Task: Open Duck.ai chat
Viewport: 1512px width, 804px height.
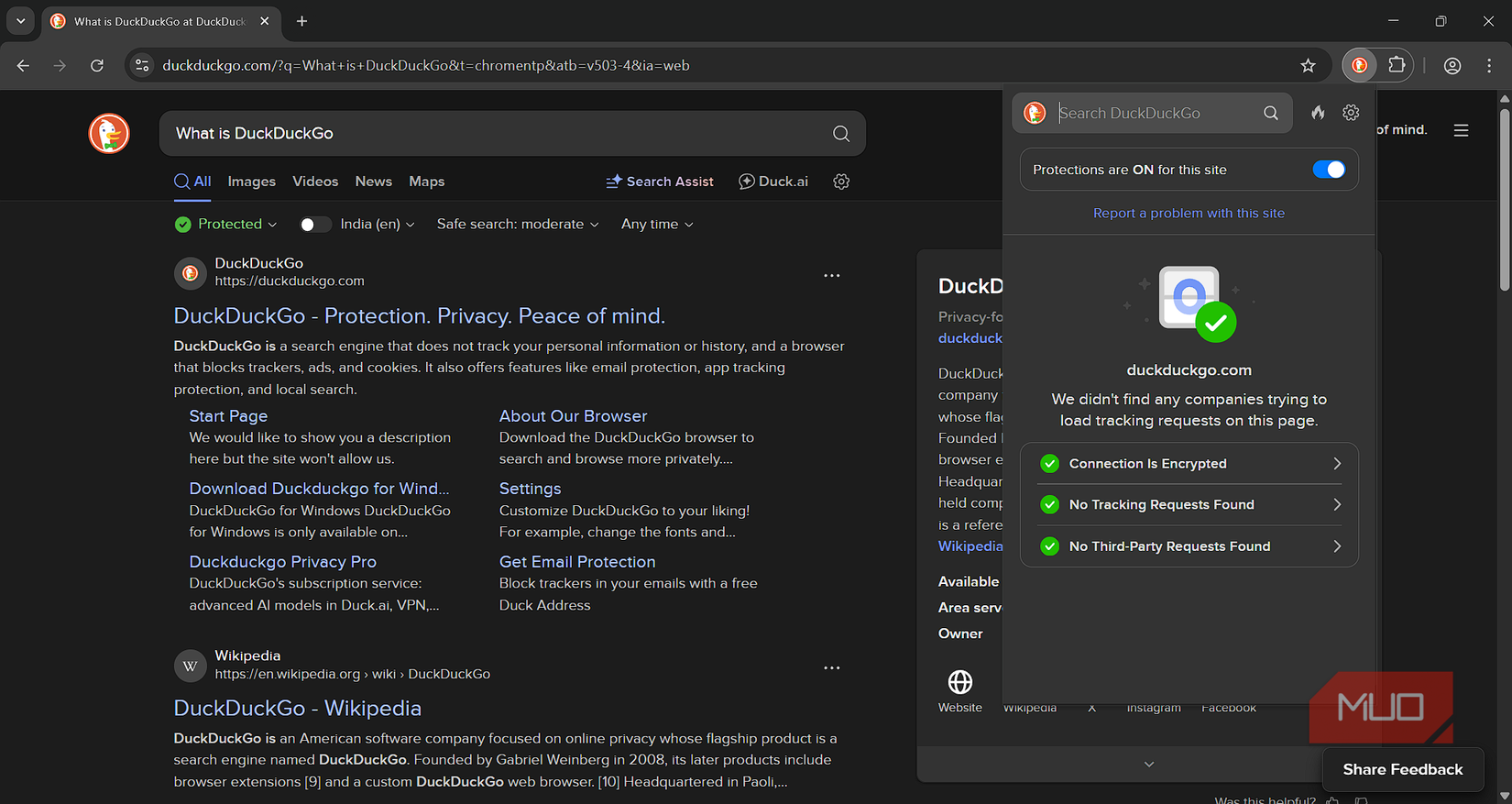Action: [773, 182]
